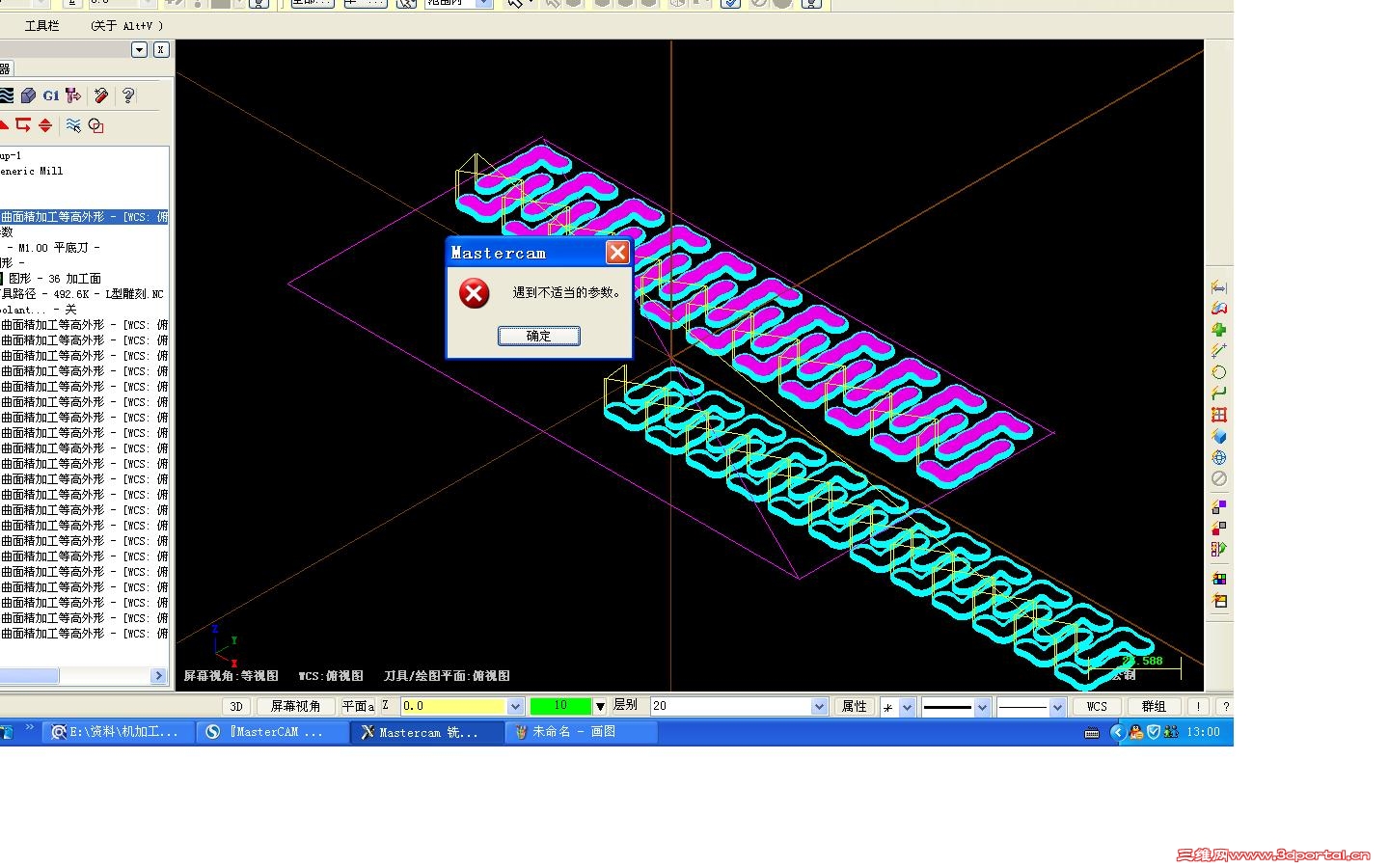The image size is (1389, 868).
Task: Click the green flag transform icon
Action: click(x=1219, y=549)
